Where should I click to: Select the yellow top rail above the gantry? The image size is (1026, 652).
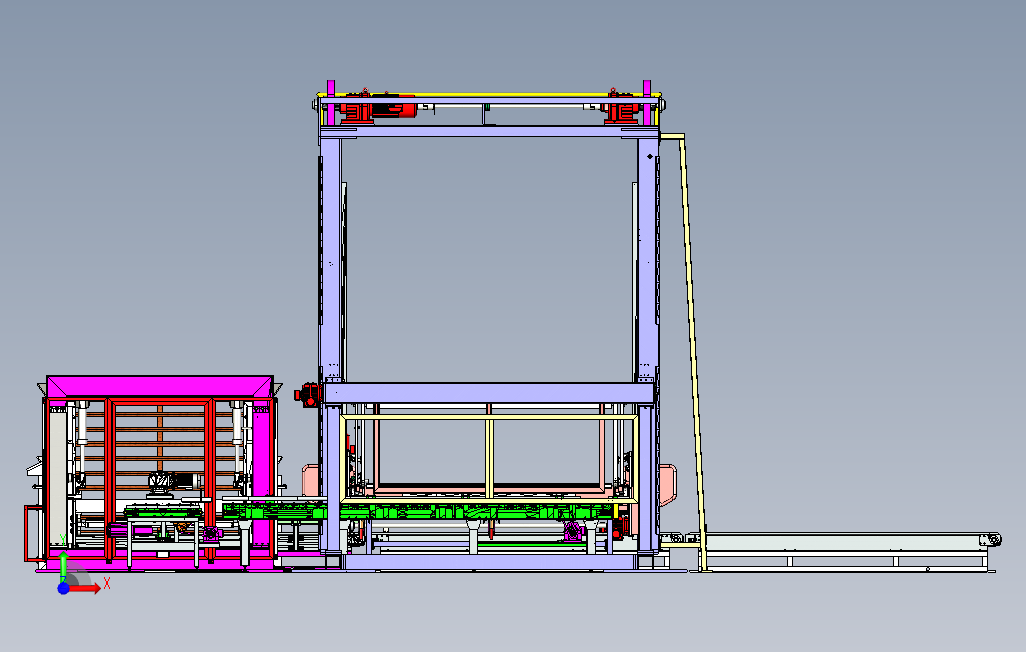pos(489,95)
